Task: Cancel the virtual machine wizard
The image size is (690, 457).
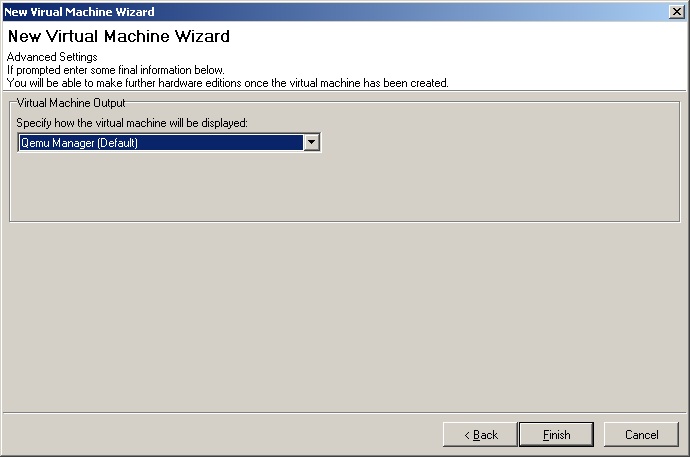Action: [641, 435]
